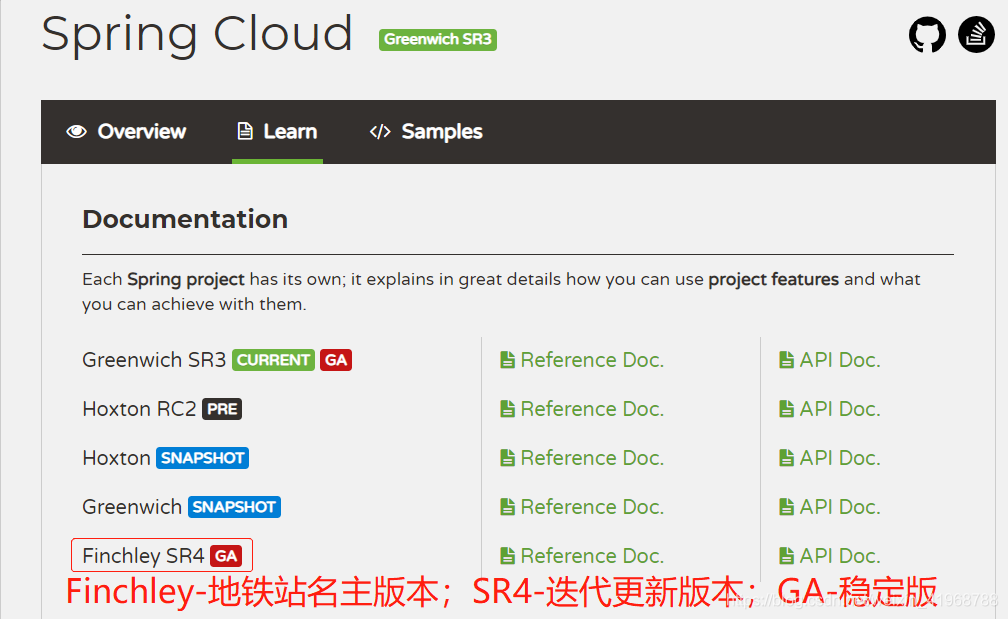Screen dimensions: 1008x619
Task: Click document icon of Greenwich SR3 API Doc
Action: 786,360
